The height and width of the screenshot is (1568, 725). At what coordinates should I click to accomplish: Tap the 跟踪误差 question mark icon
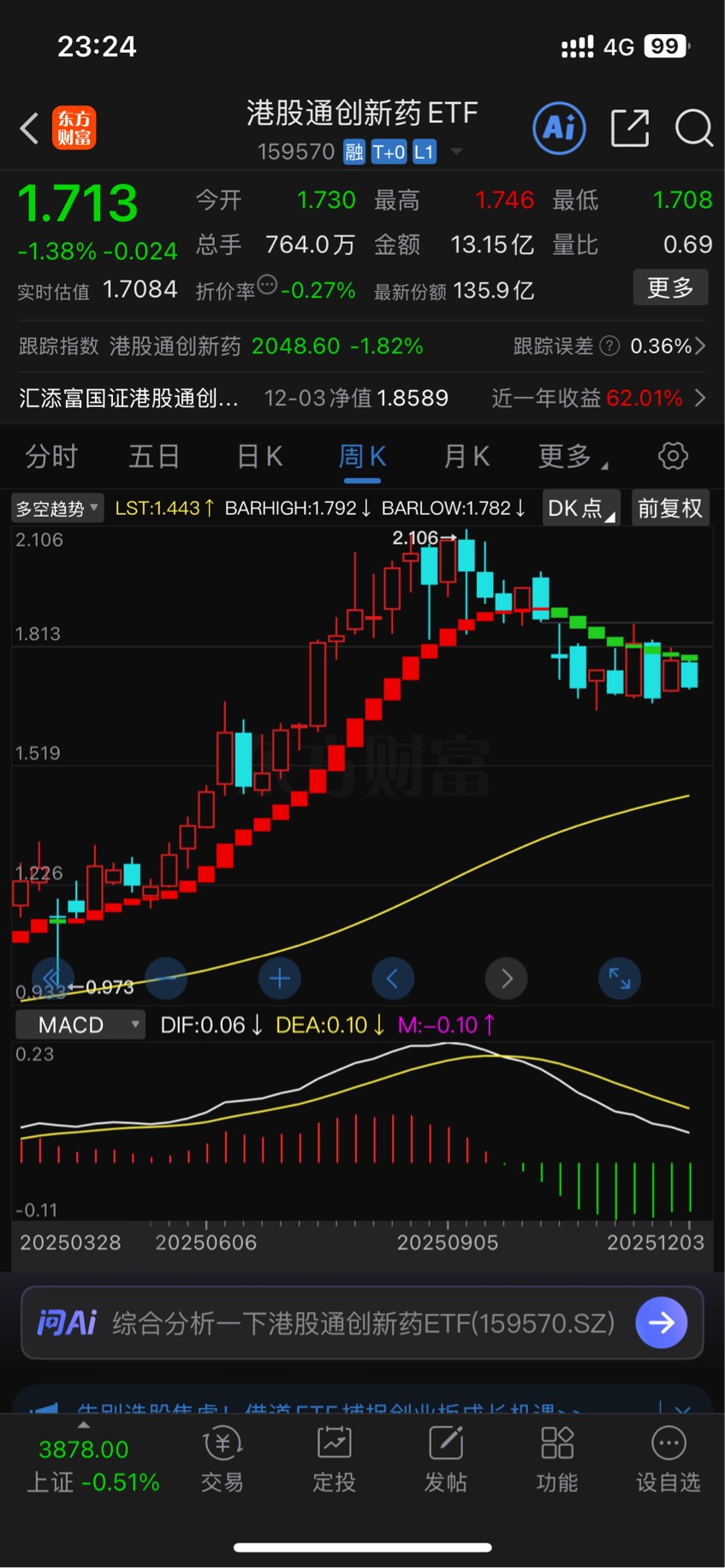point(609,346)
